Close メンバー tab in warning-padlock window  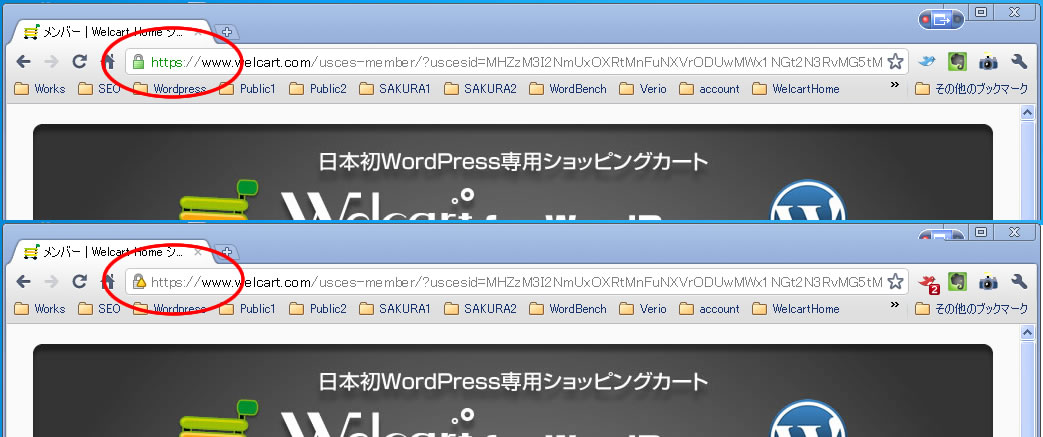pyautogui.click(x=198, y=252)
